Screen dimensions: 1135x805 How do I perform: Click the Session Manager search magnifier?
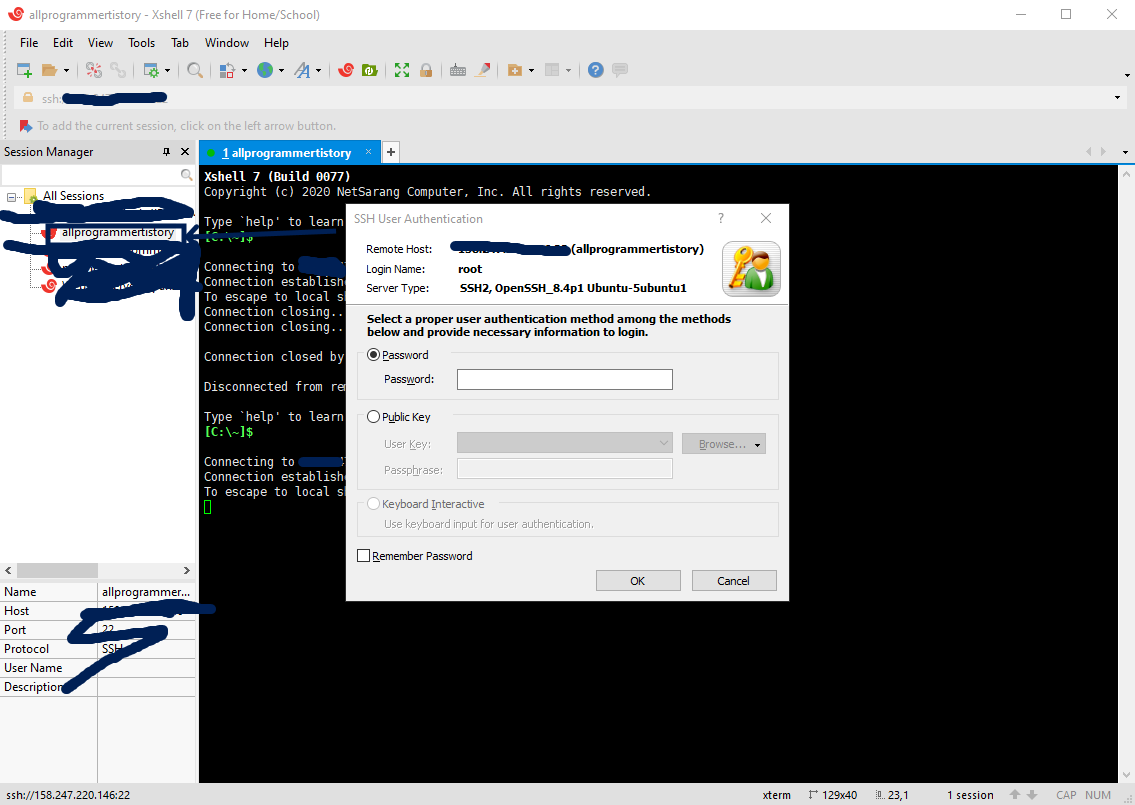click(186, 174)
